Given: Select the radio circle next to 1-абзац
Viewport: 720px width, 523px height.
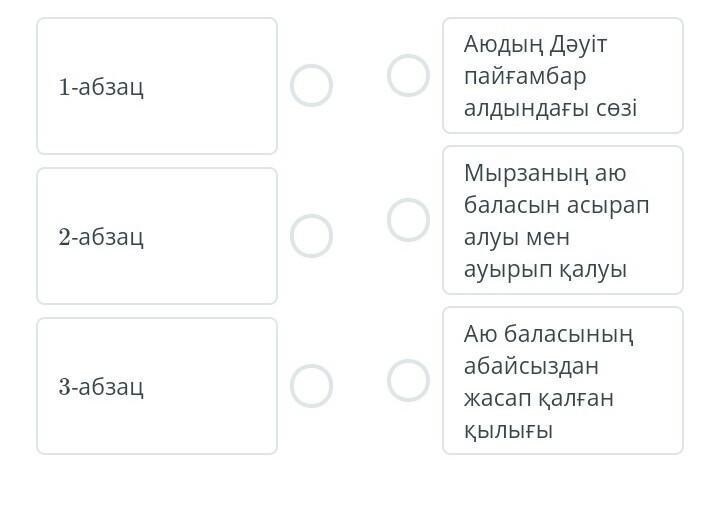Looking at the screenshot, I should [x=311, y=86].
